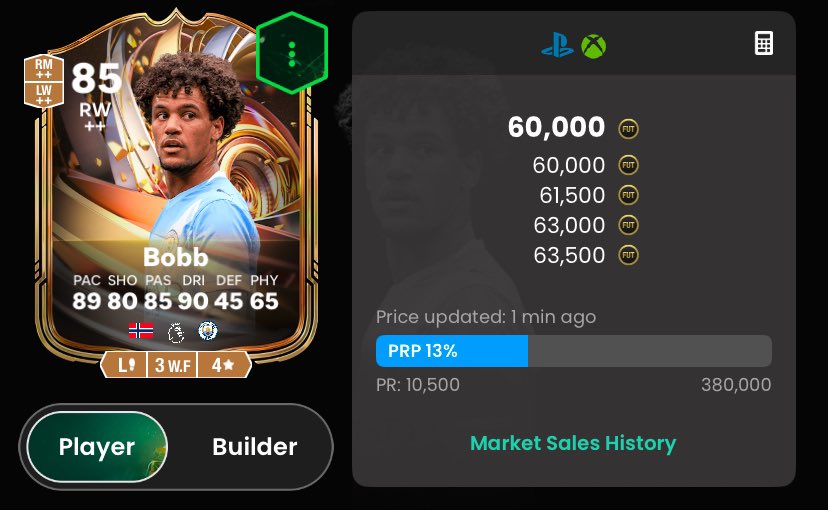Viewport: 828px width, 510px height.
Task: Click the FUT coin beside 61,500
Action: click(628, 195)
